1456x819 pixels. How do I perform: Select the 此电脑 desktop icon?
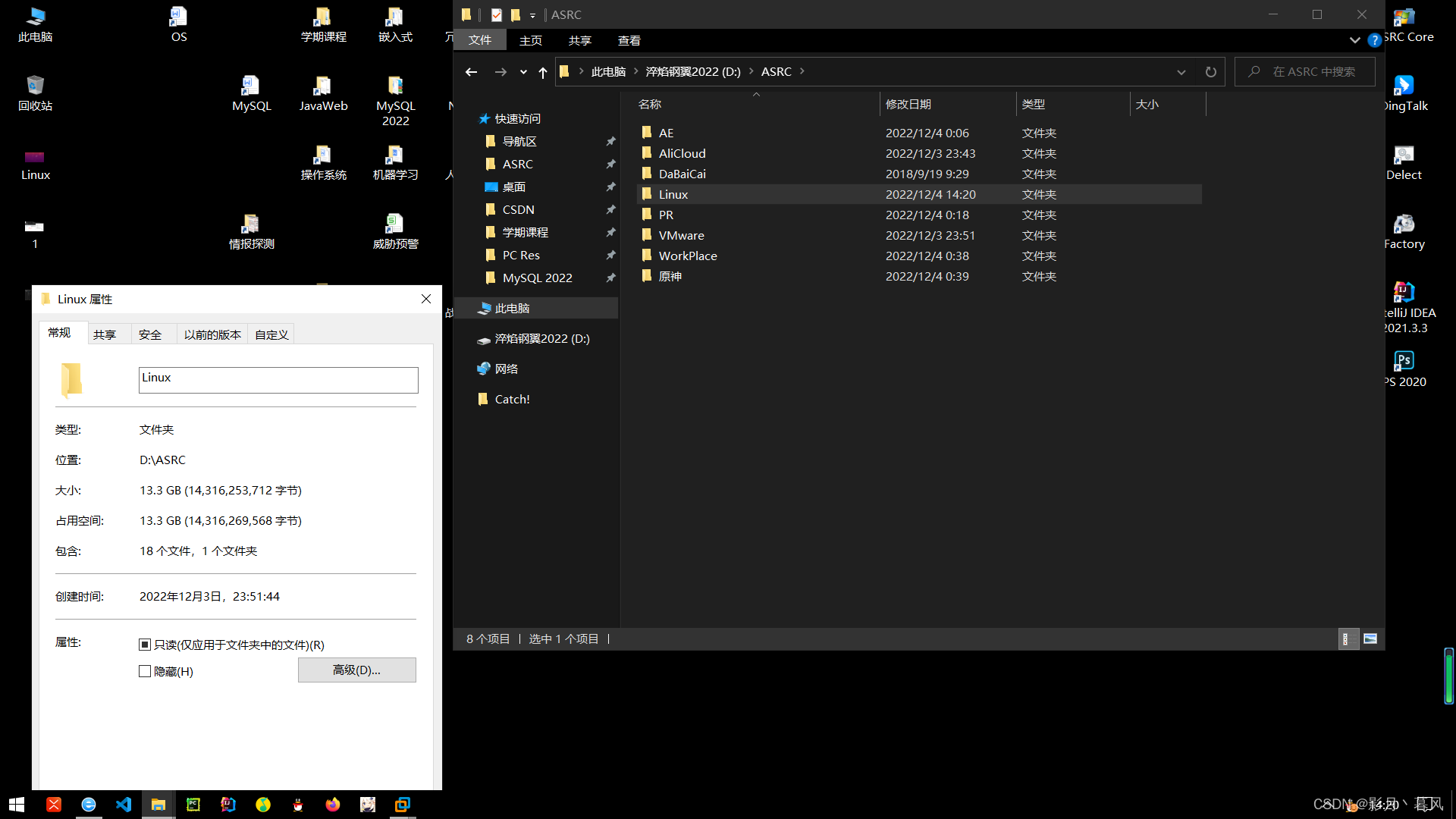[35, 24]
